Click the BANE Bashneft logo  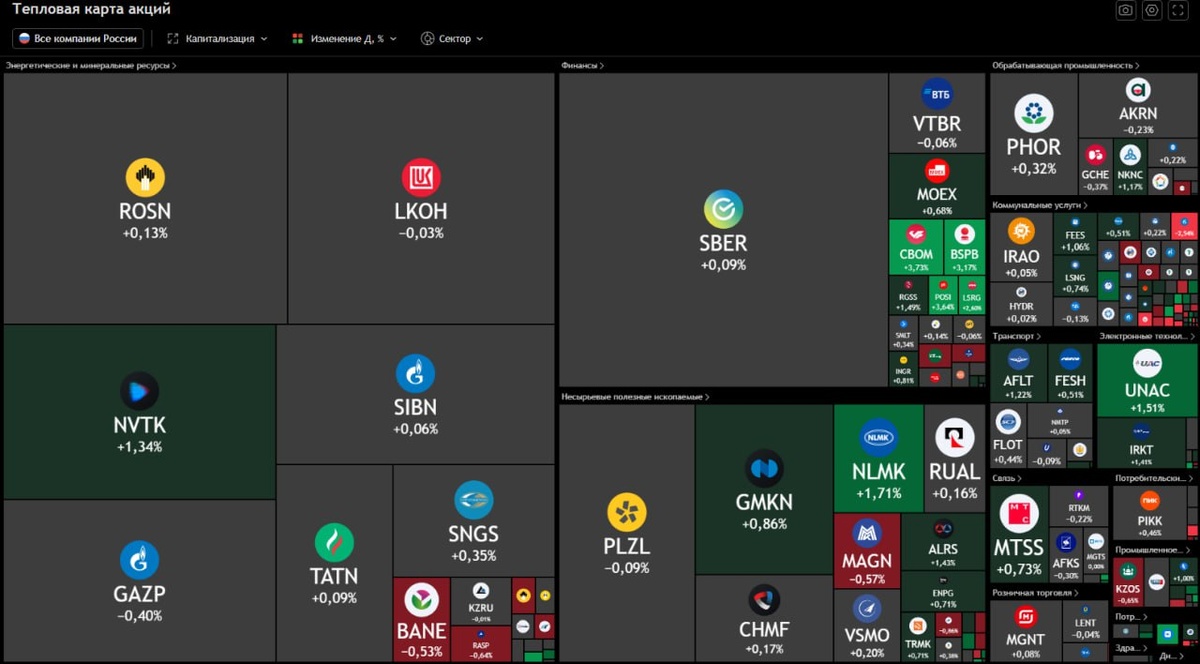[x=421, y=600]
